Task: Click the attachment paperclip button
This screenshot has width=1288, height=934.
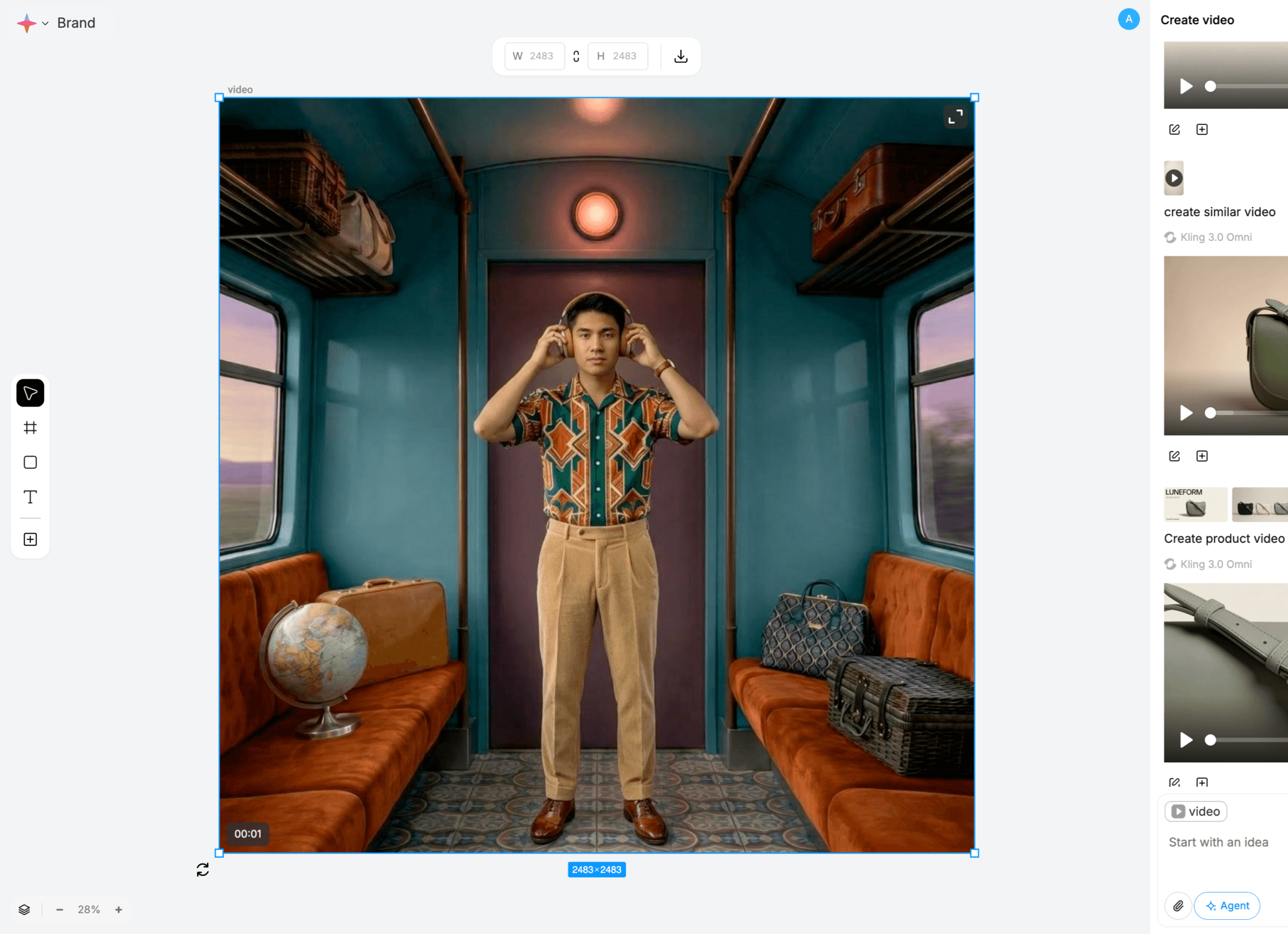Action: click(x=1178, y=906)
